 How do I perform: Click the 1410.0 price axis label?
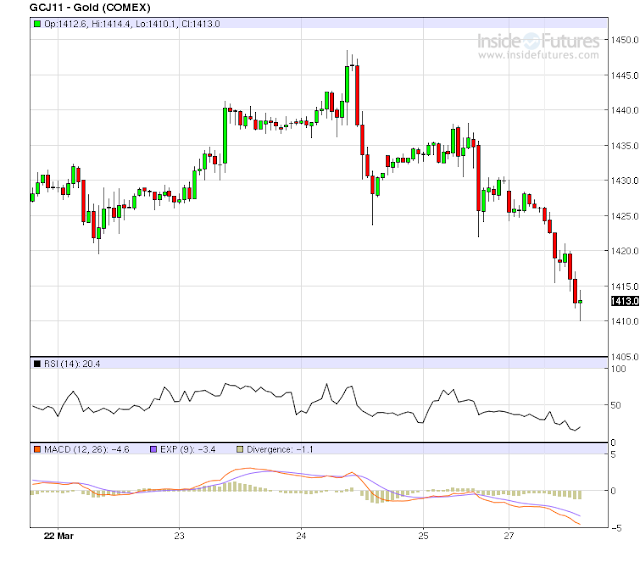point(624,321)
